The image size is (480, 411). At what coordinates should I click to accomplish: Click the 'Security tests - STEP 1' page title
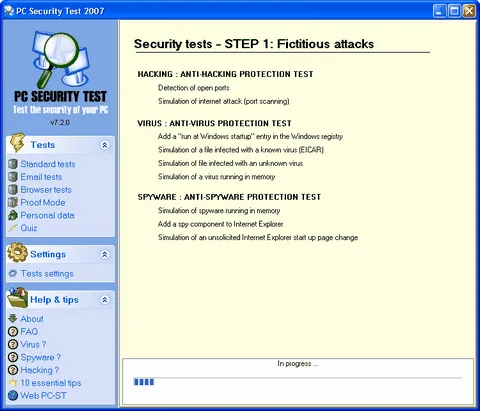(x=254, y=44)
